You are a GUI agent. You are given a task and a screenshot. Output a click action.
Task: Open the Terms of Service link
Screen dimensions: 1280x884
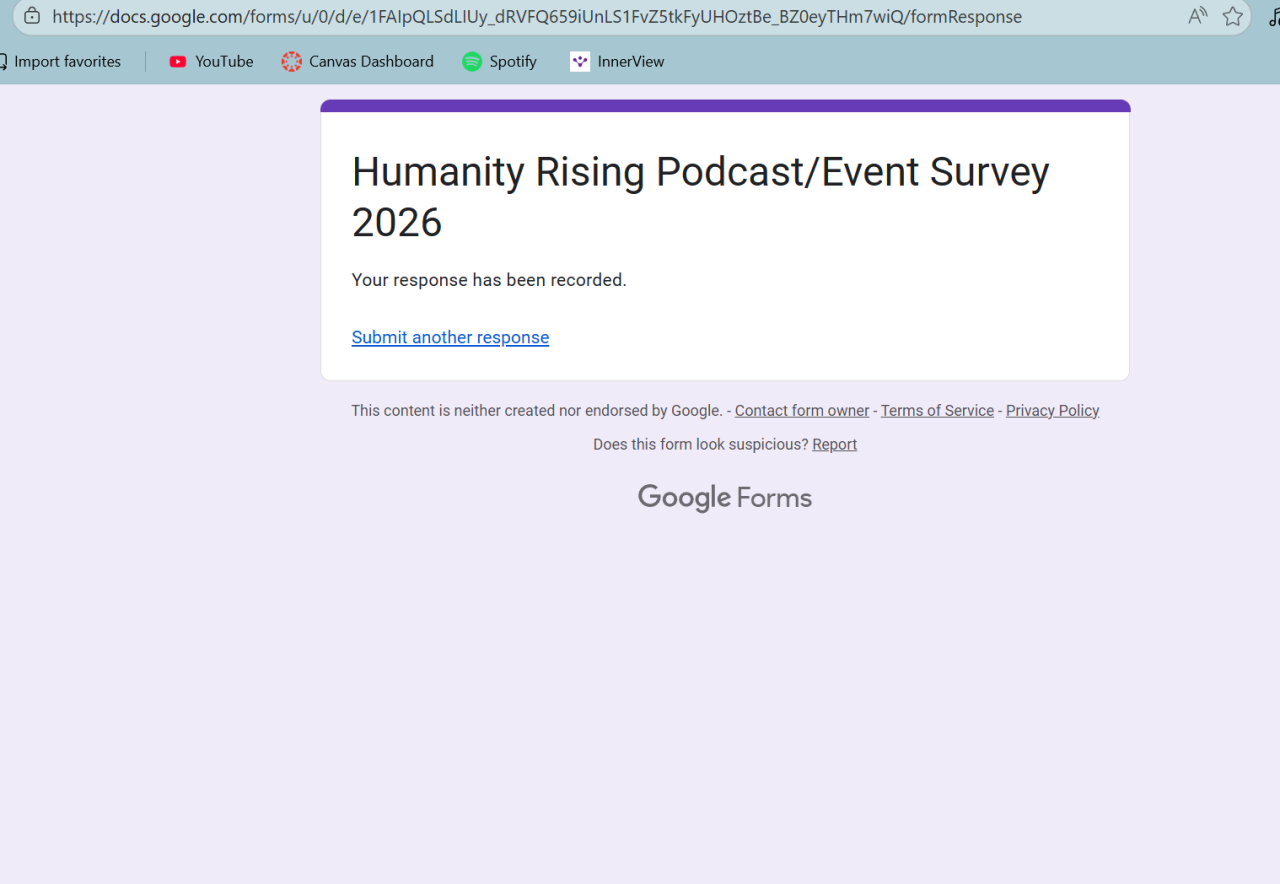[937, 411]
